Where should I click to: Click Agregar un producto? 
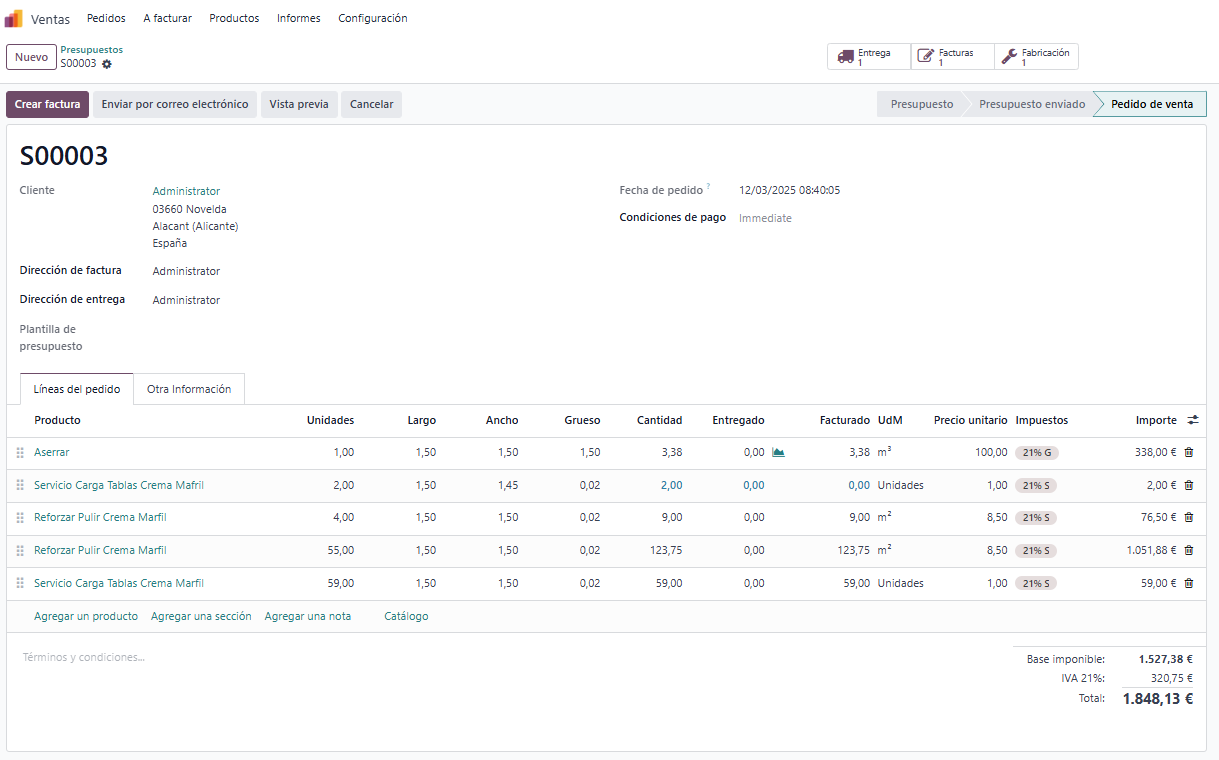[x=86, y=616]
